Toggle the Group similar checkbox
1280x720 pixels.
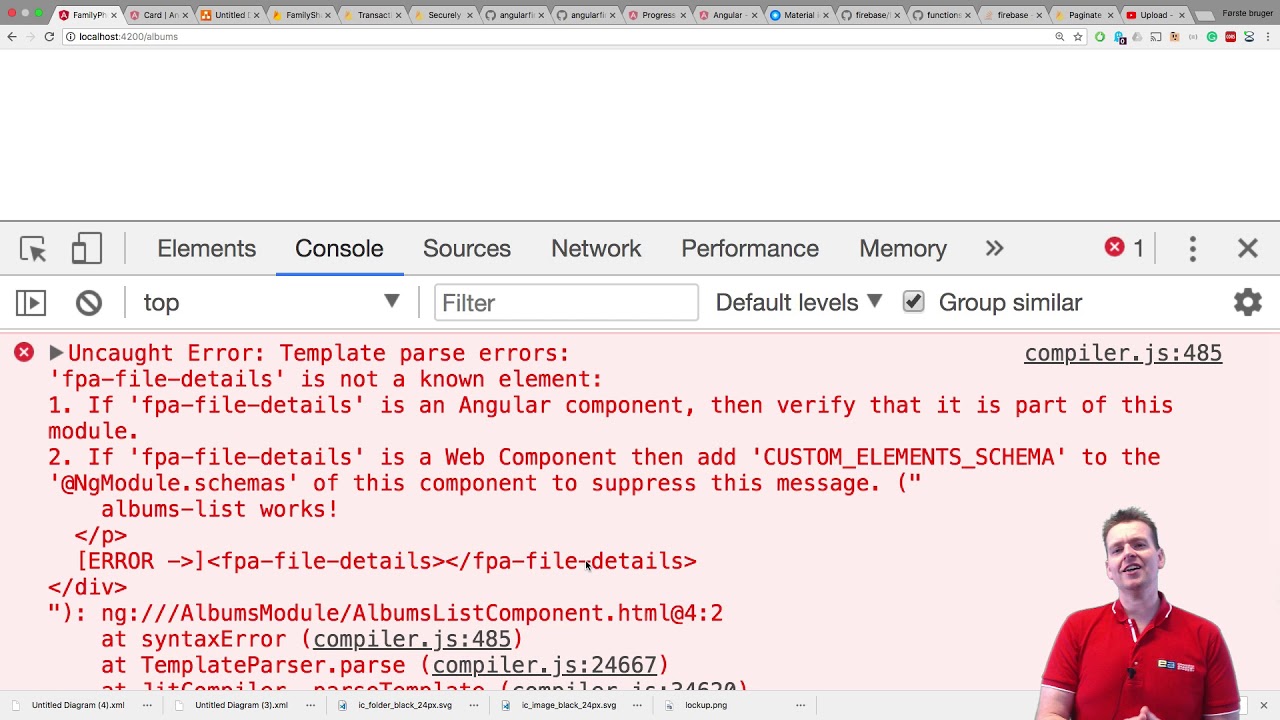point(913,302)
